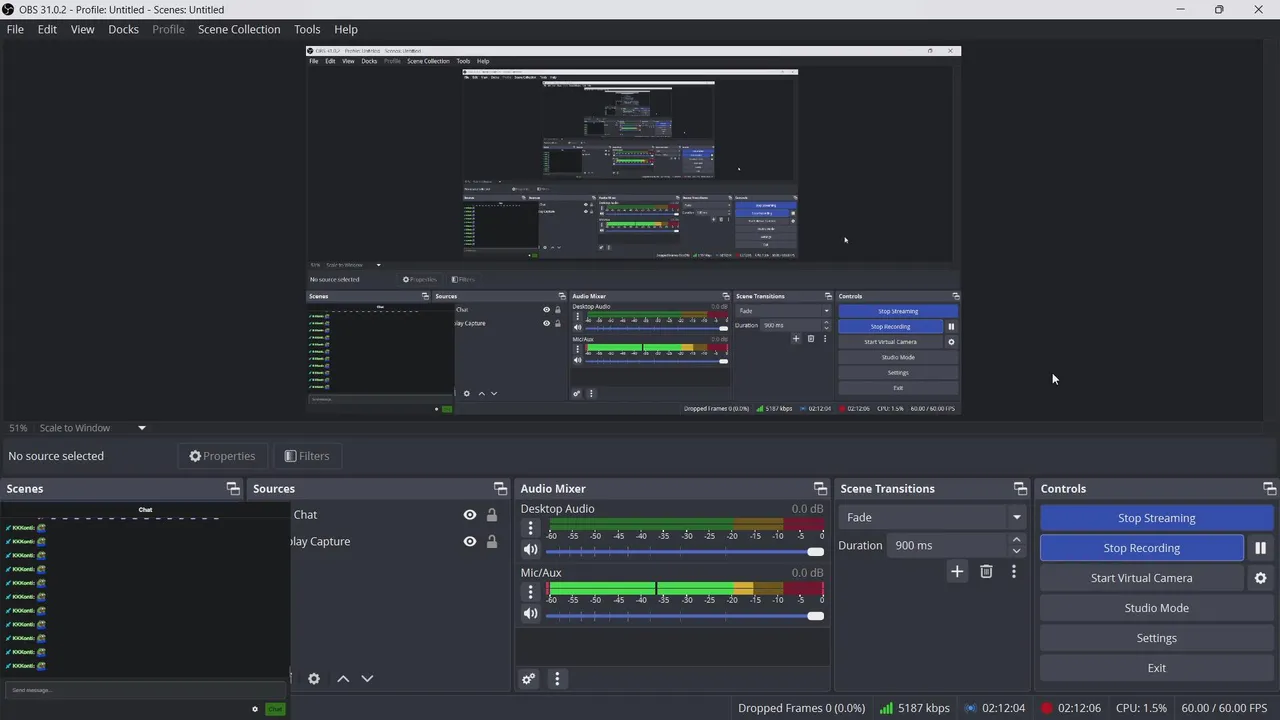
Task: Move source up
Action: [x=343, y=679]
